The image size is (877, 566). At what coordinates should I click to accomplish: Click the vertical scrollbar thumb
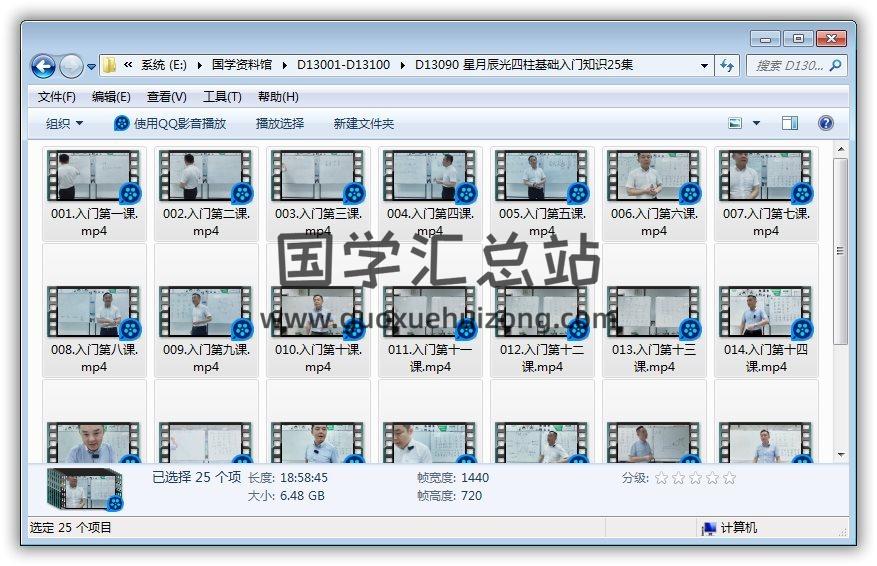point(840,251)
